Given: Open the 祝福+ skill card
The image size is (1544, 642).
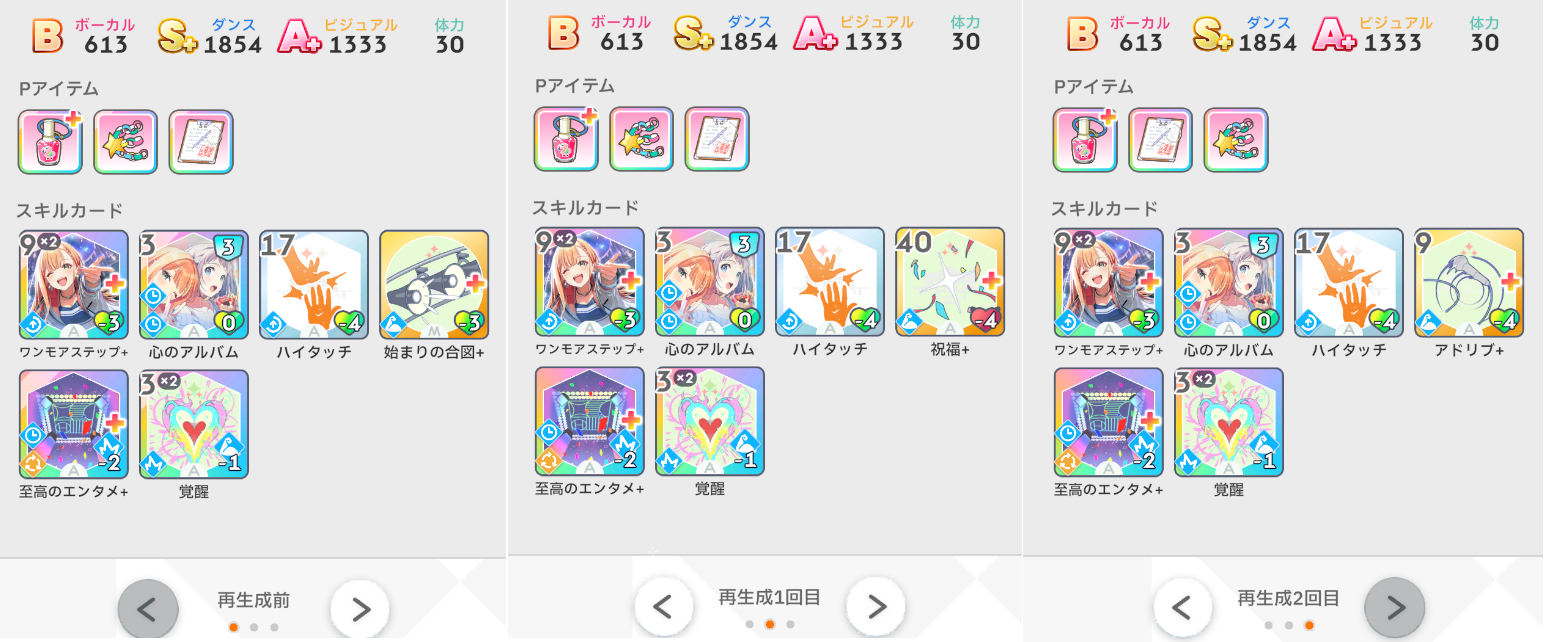Looking at the screenshot, I should (x=950, y=283).
